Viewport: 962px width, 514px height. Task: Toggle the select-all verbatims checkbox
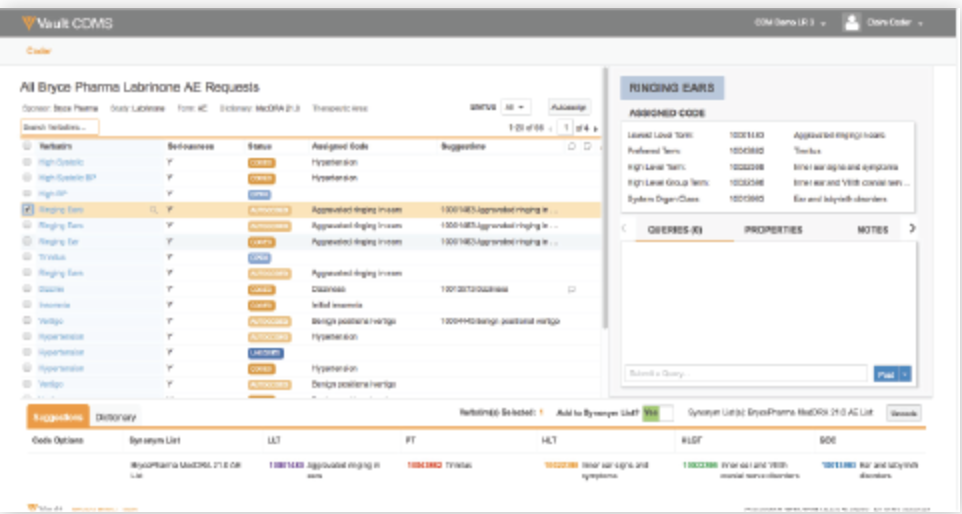[x=27, y=146]
